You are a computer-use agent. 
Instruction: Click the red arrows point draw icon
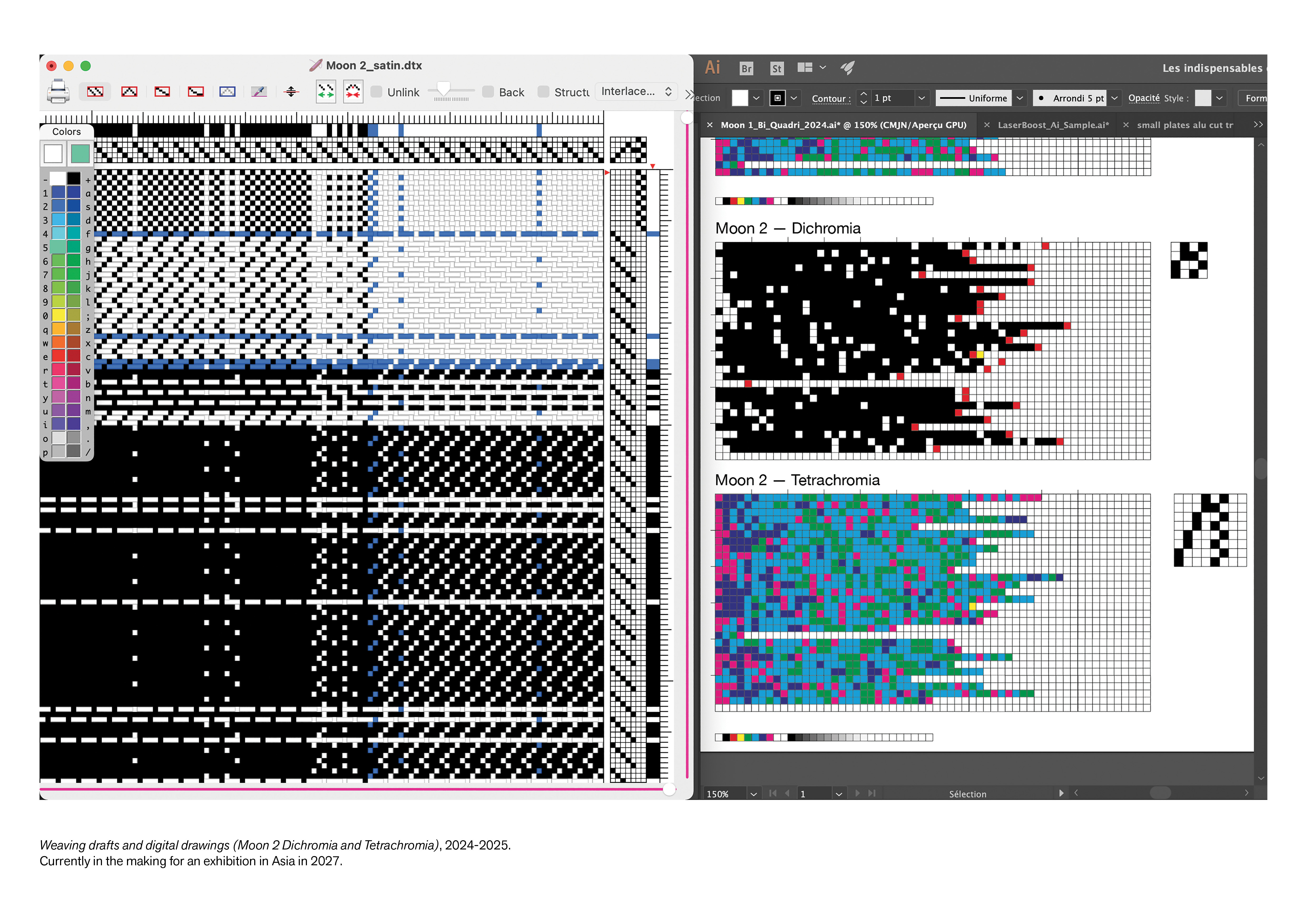coord(353,92)
